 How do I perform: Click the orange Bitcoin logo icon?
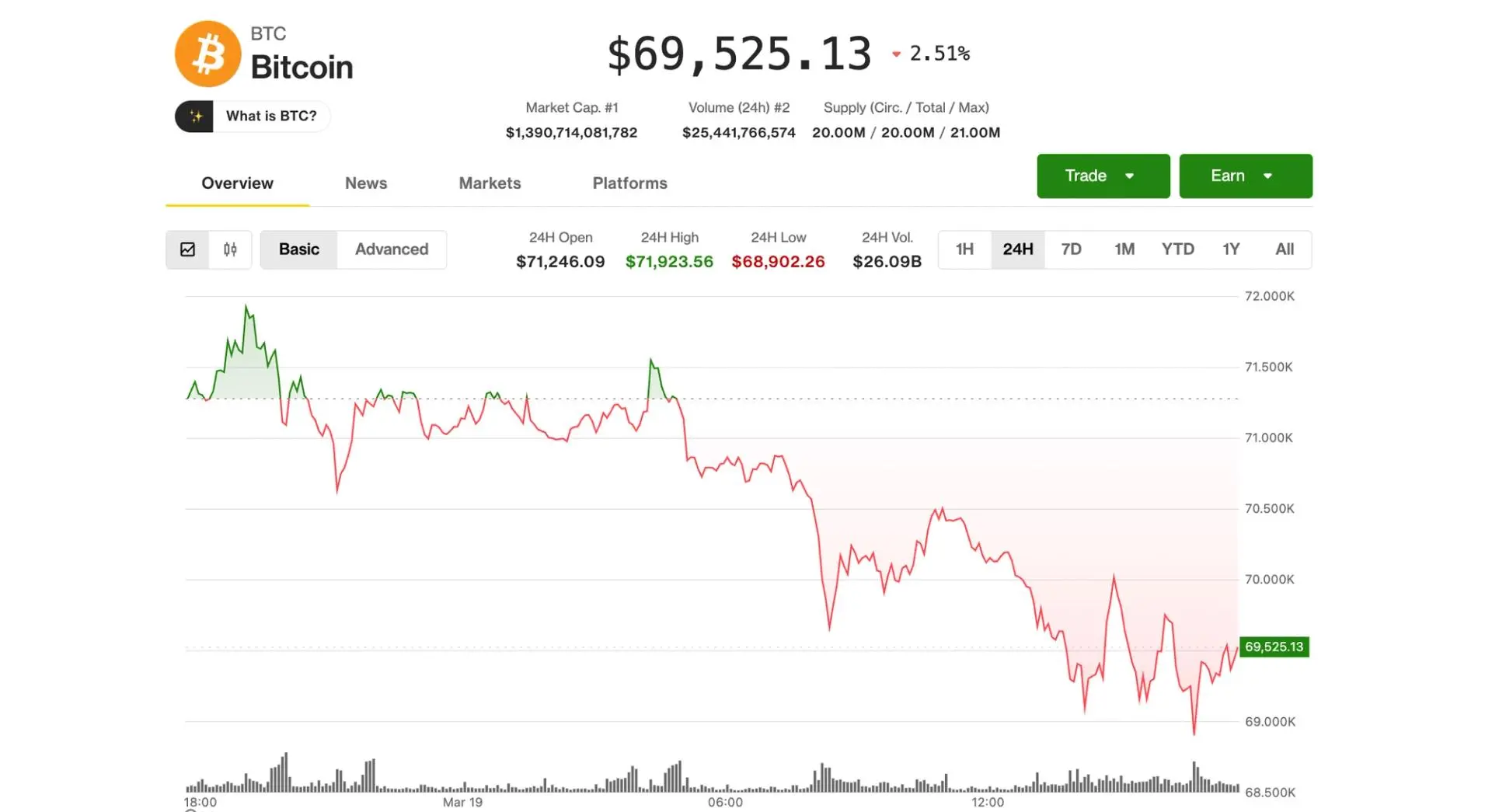point(207,54)
